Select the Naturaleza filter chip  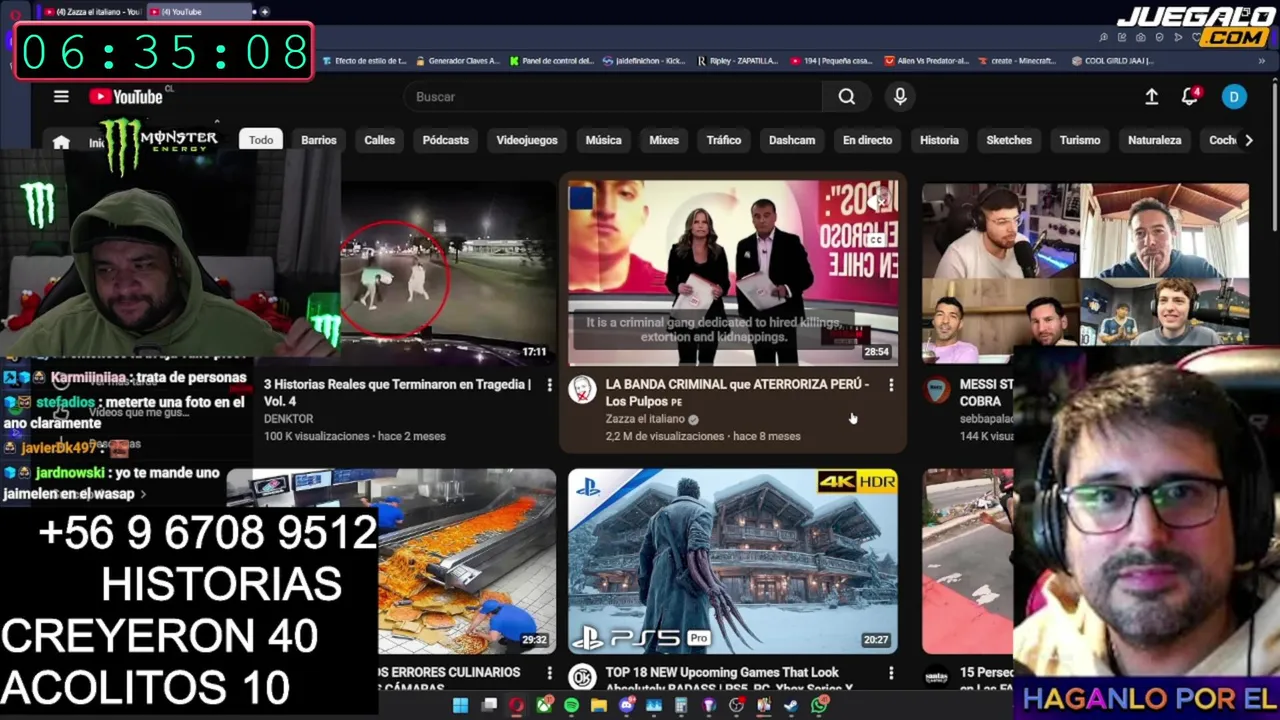pyautogui.click(x=1155, y=140)
